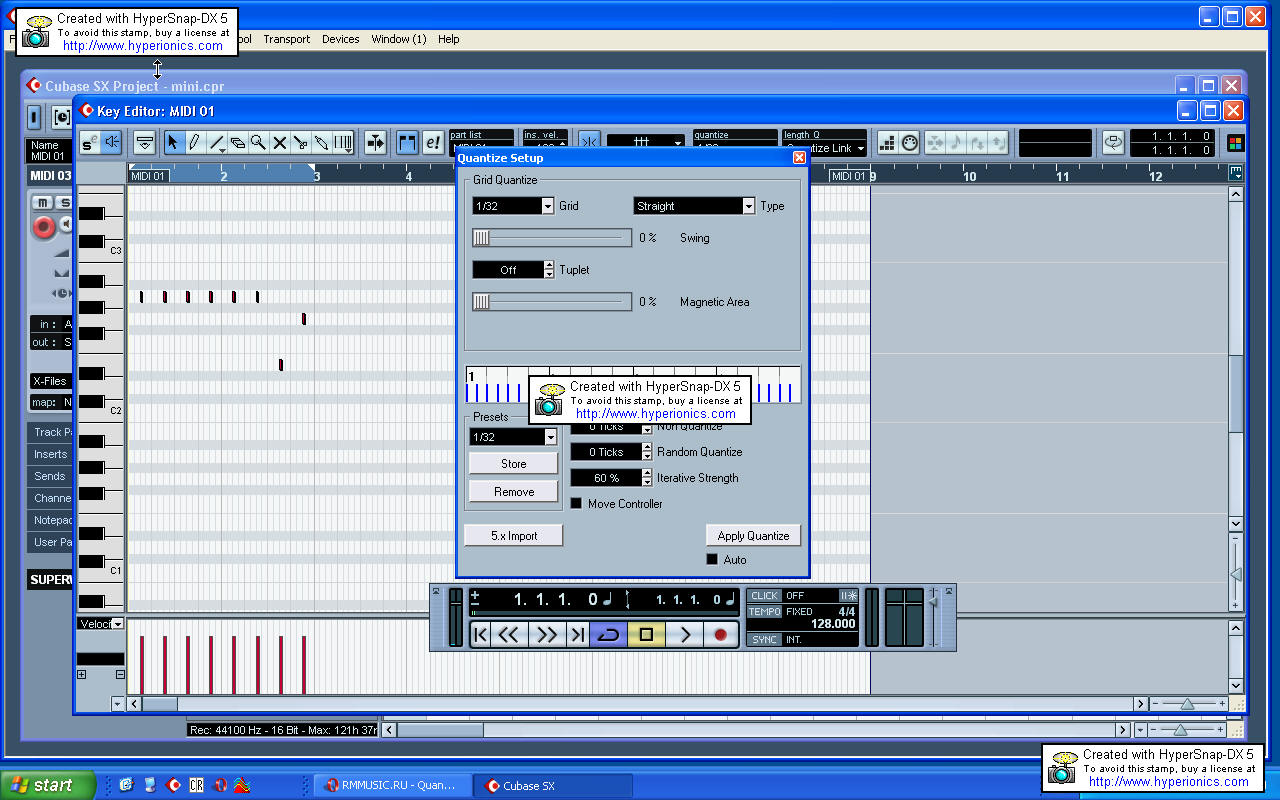Click the Store preset button

514,464
